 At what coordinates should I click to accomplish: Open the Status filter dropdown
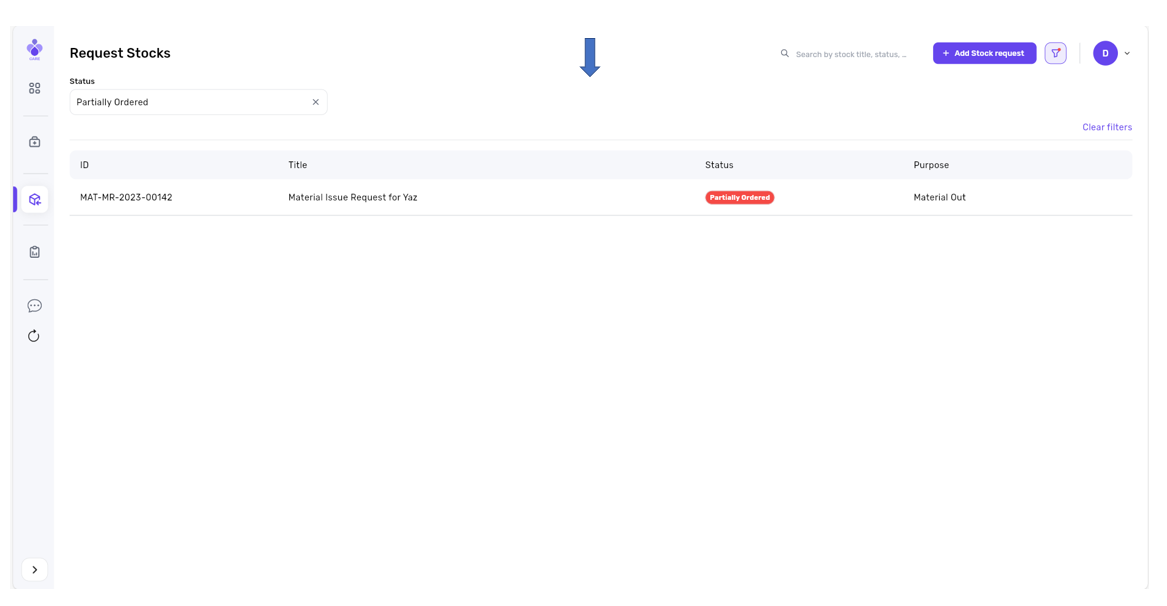click(x=190, y=102)
